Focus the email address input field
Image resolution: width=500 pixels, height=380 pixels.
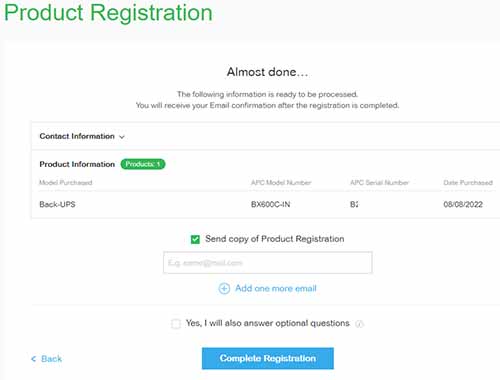[268, 263]
